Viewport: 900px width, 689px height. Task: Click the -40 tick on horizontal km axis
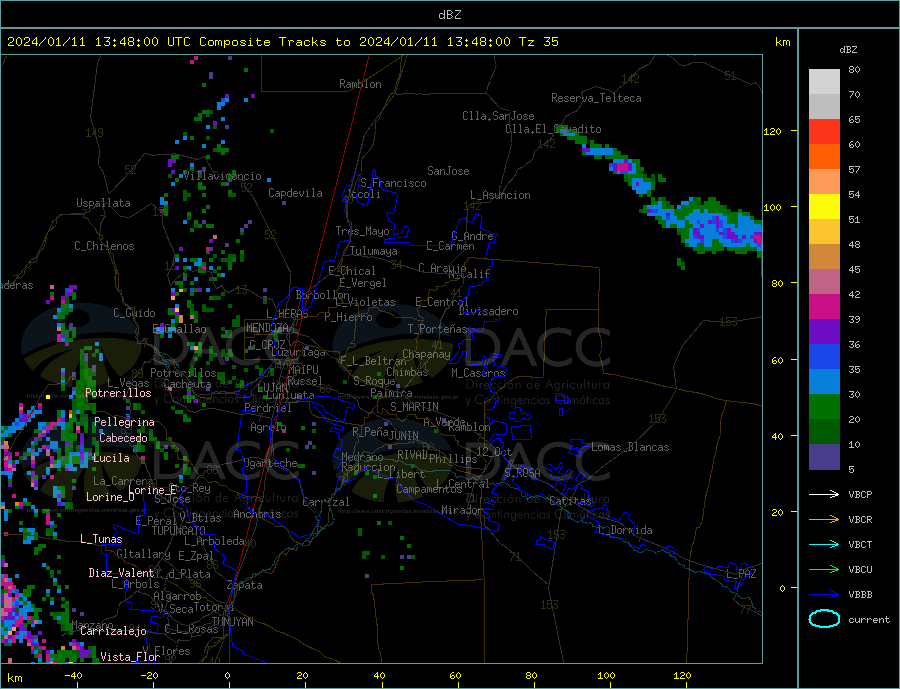click(73, 676)
